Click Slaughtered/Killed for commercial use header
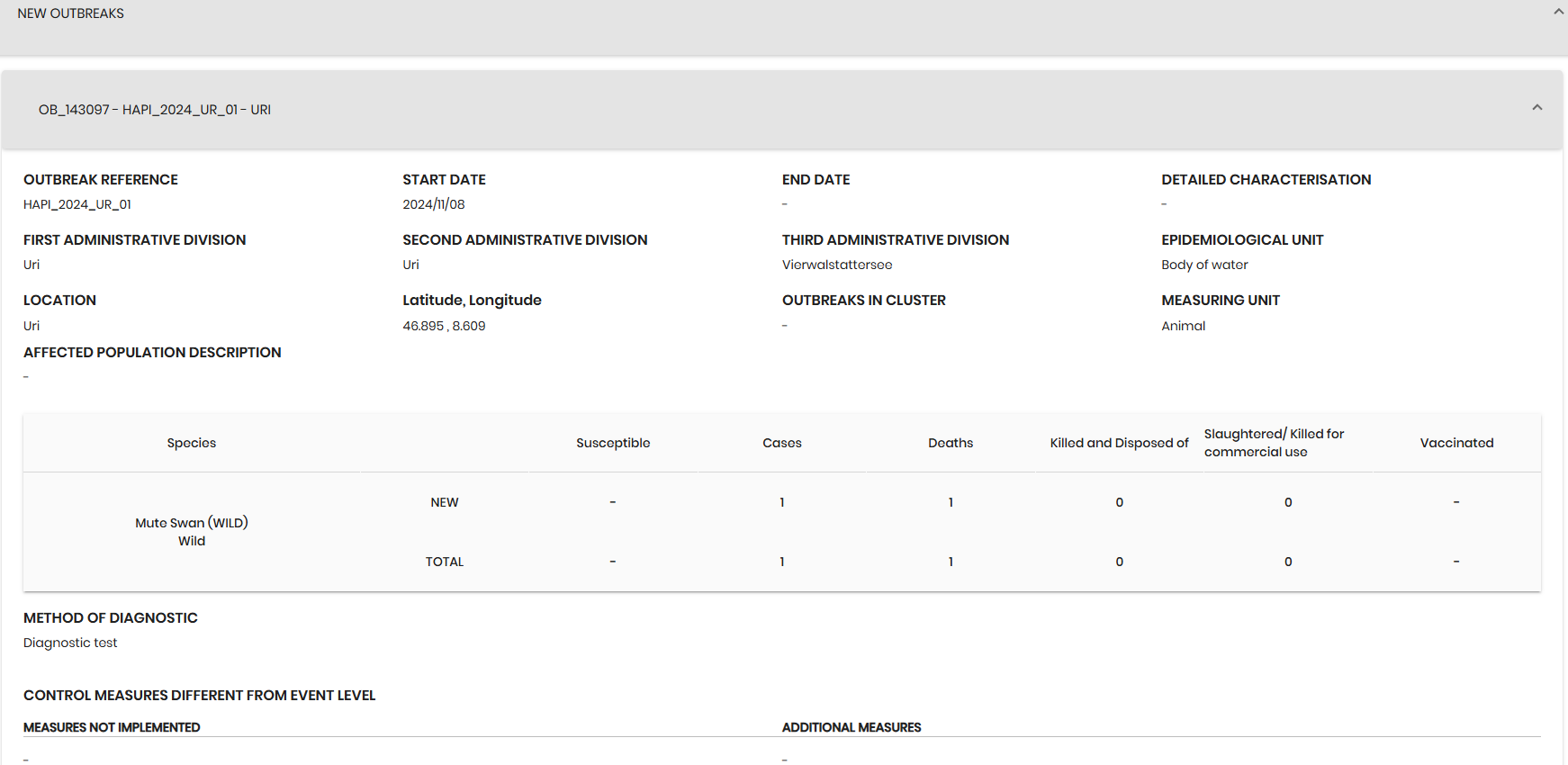Image resolution: width=1568 pixels, height=765 pixels. click(1273, 443)
